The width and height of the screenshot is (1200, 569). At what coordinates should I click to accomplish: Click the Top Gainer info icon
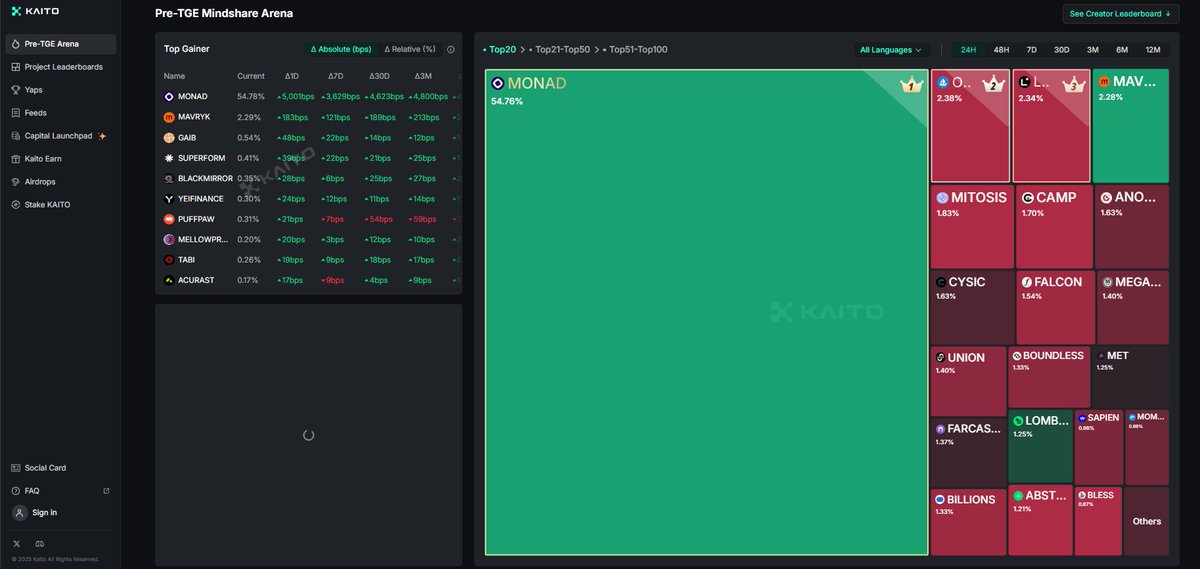450,49
